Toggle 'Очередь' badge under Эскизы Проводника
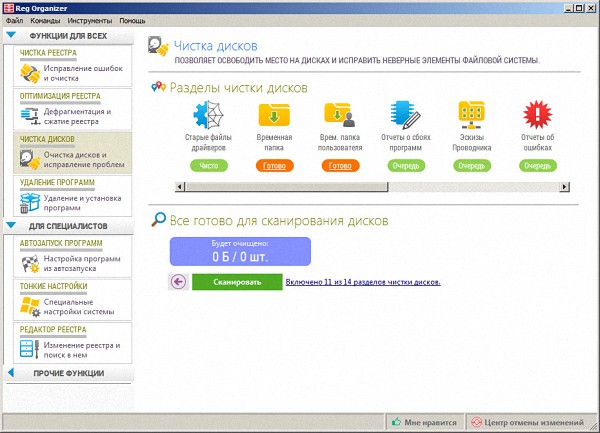 [x=472, y=166]
